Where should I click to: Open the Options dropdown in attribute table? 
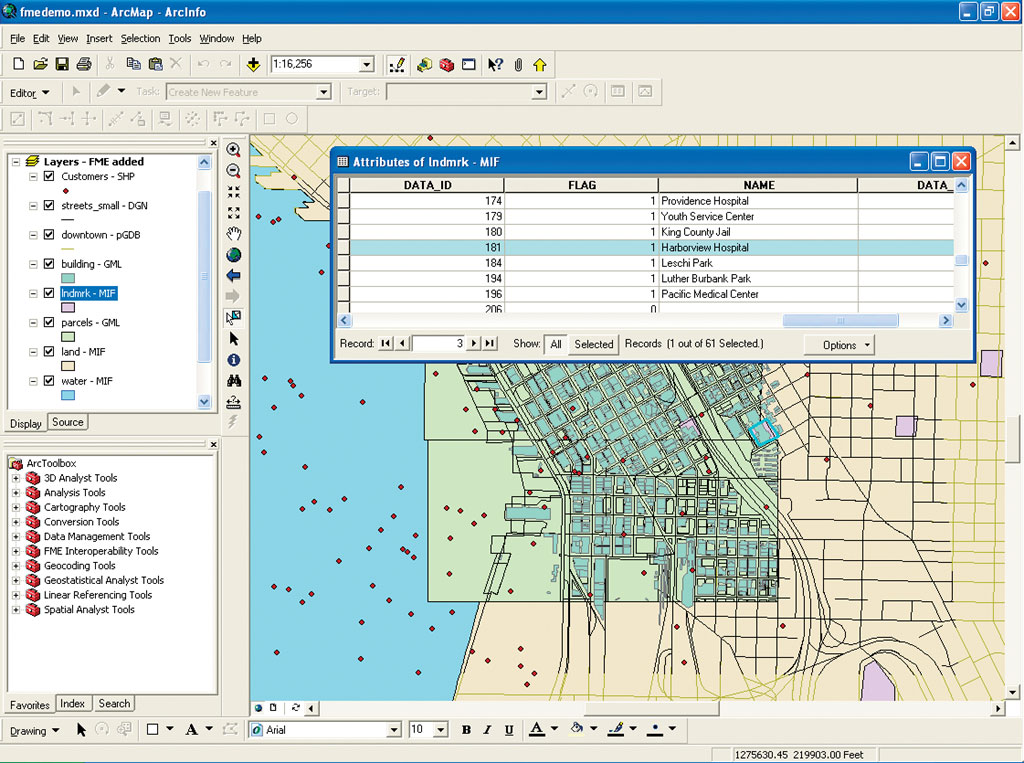[839, 345]
